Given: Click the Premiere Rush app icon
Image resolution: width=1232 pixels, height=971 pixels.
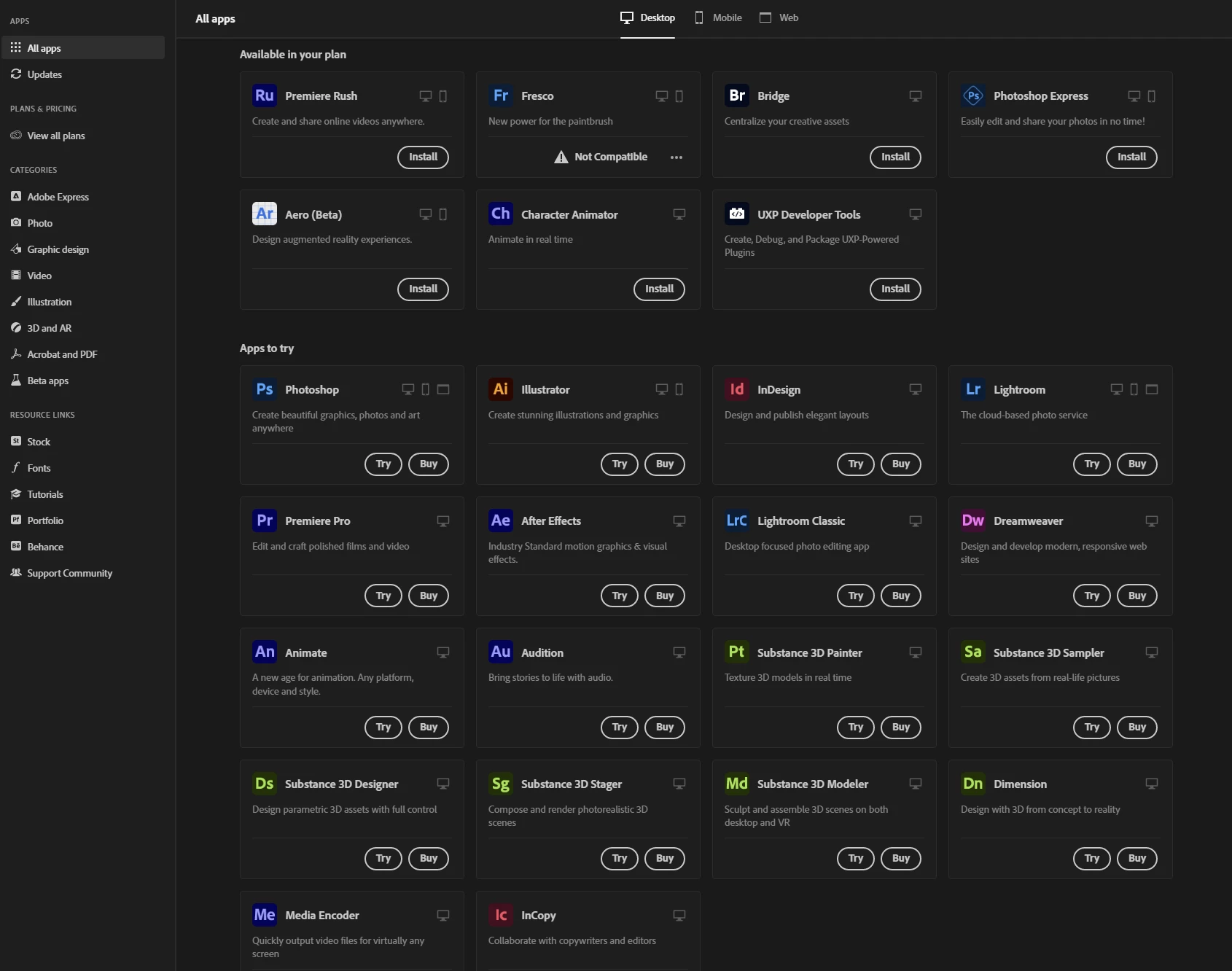Looking at the screenshot, I should pos(265,95).
